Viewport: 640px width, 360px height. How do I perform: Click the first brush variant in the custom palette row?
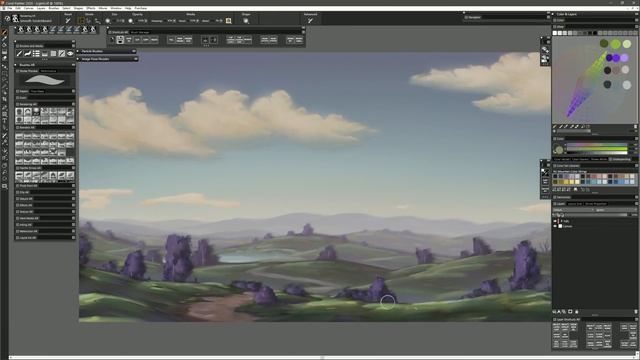pyautogui.click(x=21, y=29)
